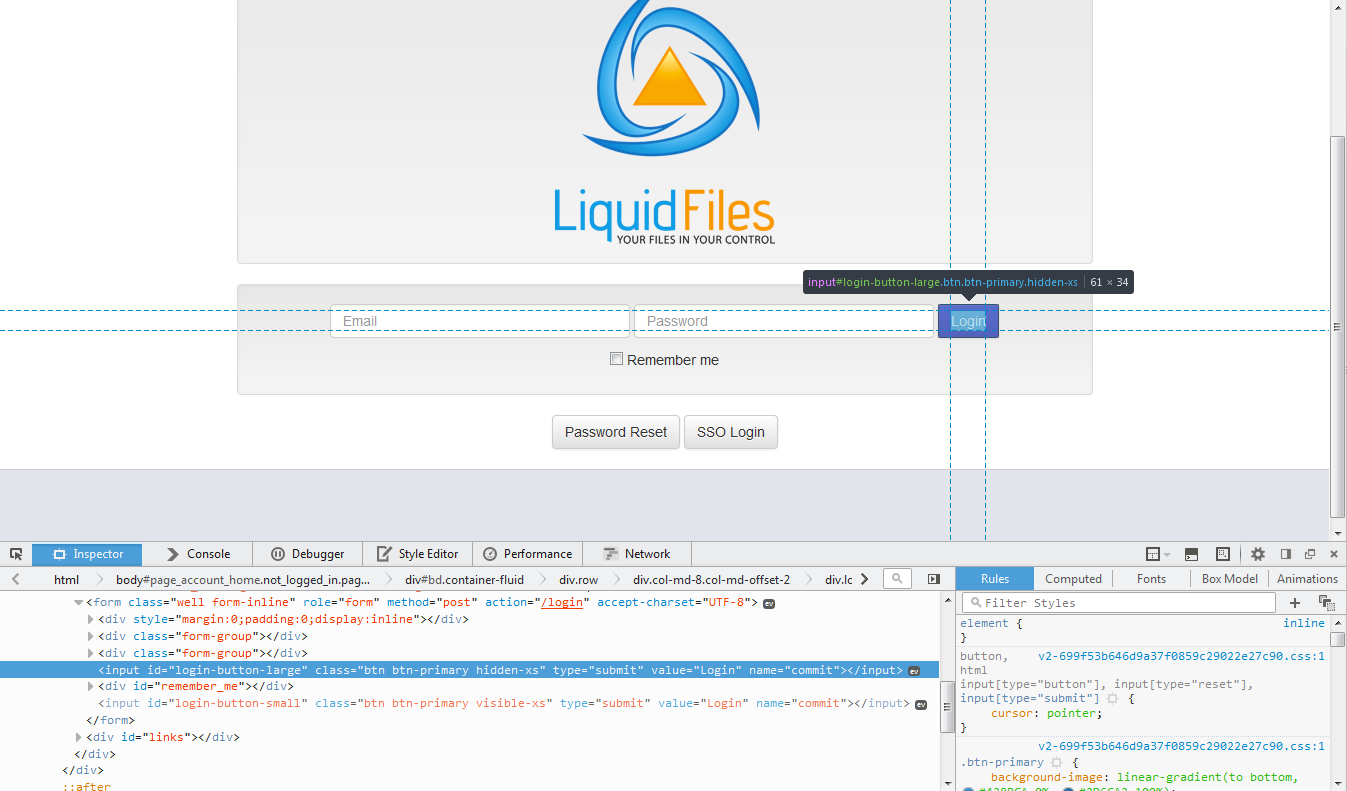This screenshot has width=1347, height=791.
Task: Pop developer tools into separate window
Action: coord(1310,553)
